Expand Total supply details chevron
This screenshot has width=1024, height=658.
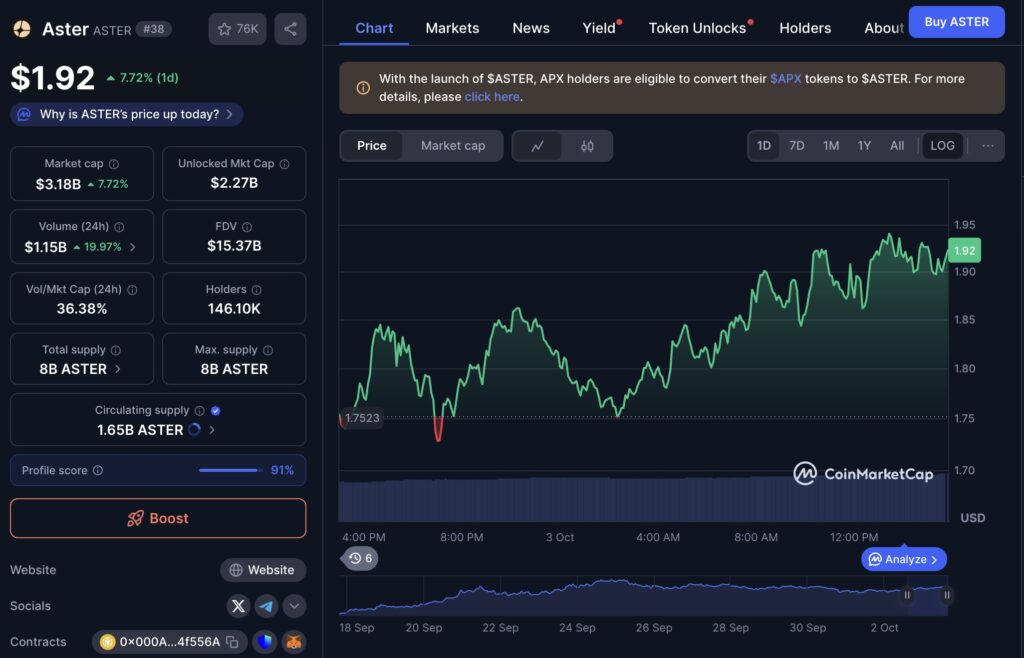click(x=118, y=369)
